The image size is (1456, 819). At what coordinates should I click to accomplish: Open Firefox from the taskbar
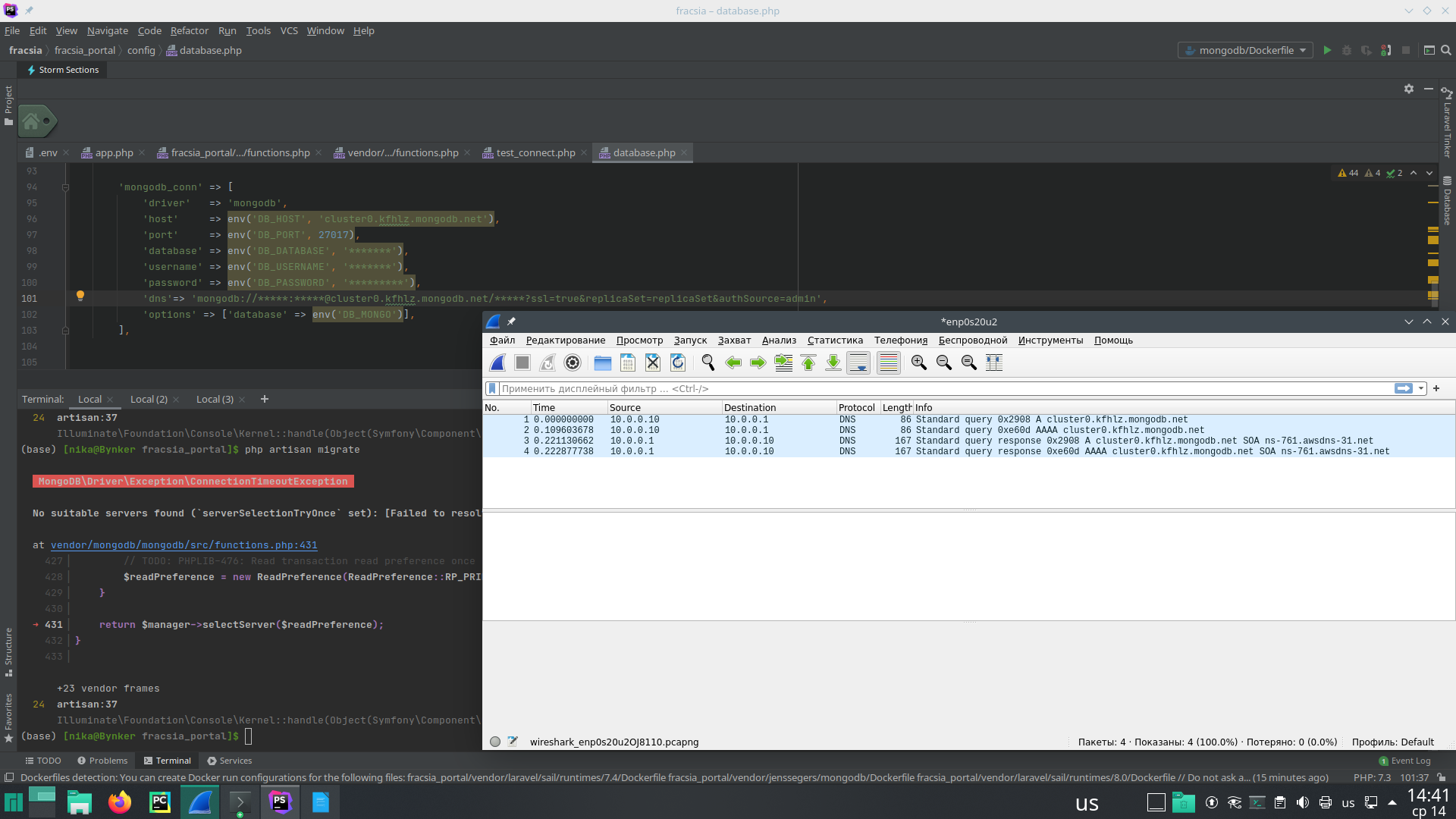point(120,802)
